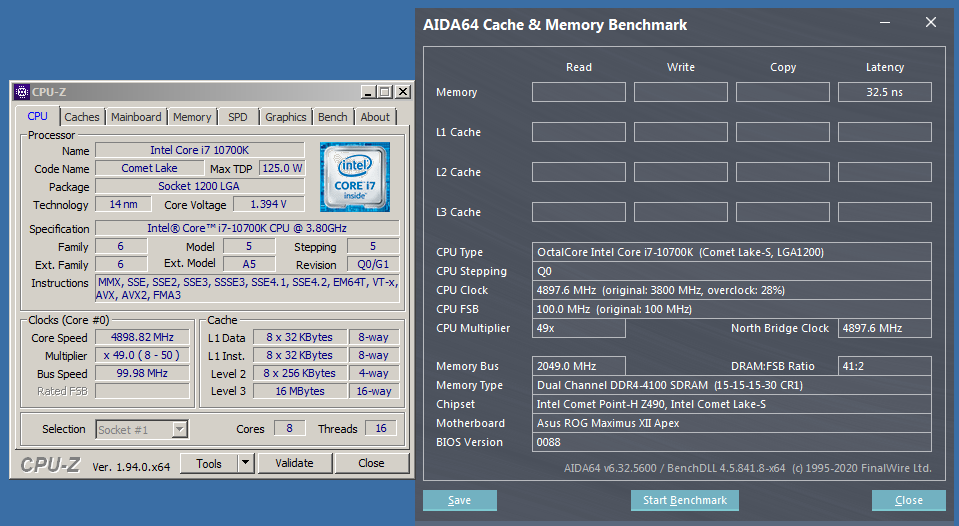Click the CPU FSB 100.0 MHz value
959x526 pixels.
(731, 309)
